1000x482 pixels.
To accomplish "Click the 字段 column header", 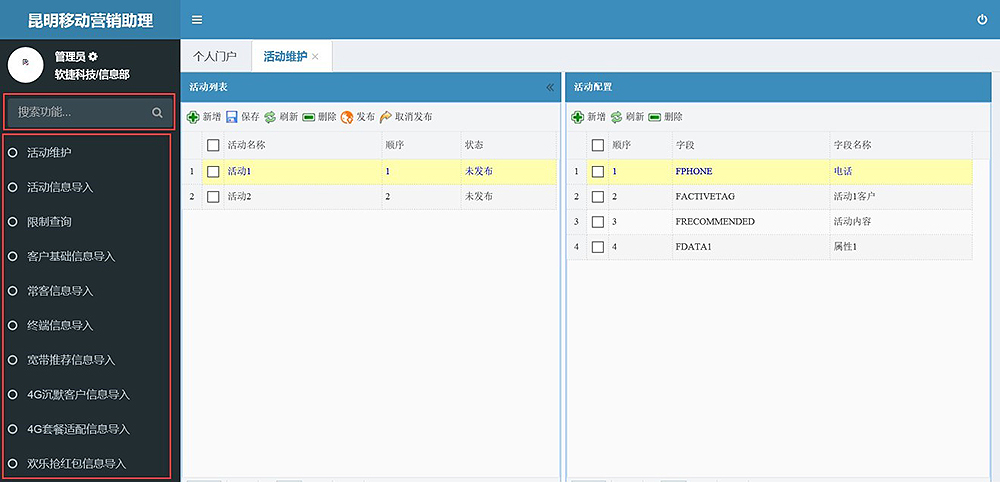I will click(x=751, y=145).
